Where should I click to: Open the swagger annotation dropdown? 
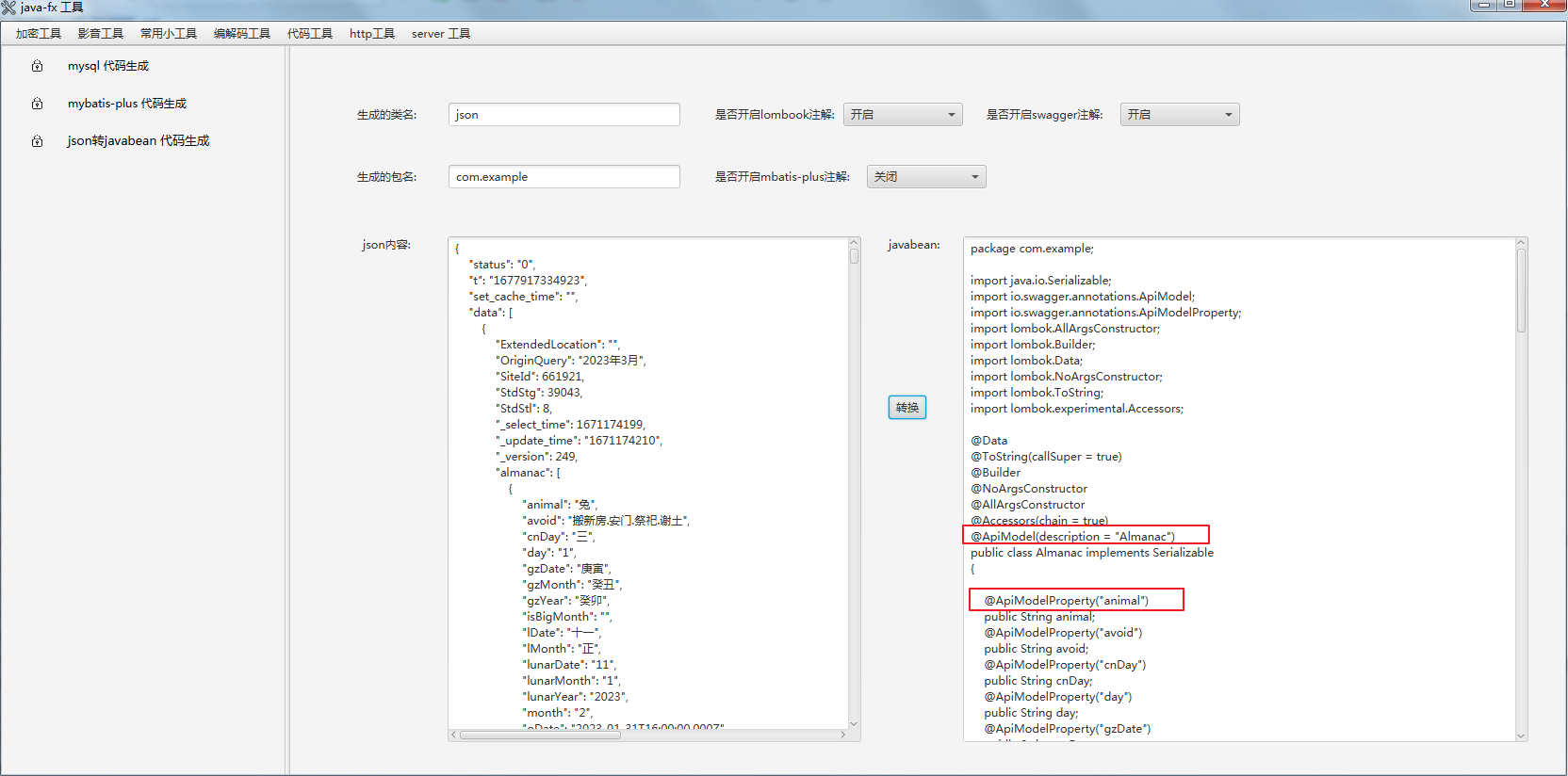1179,115
